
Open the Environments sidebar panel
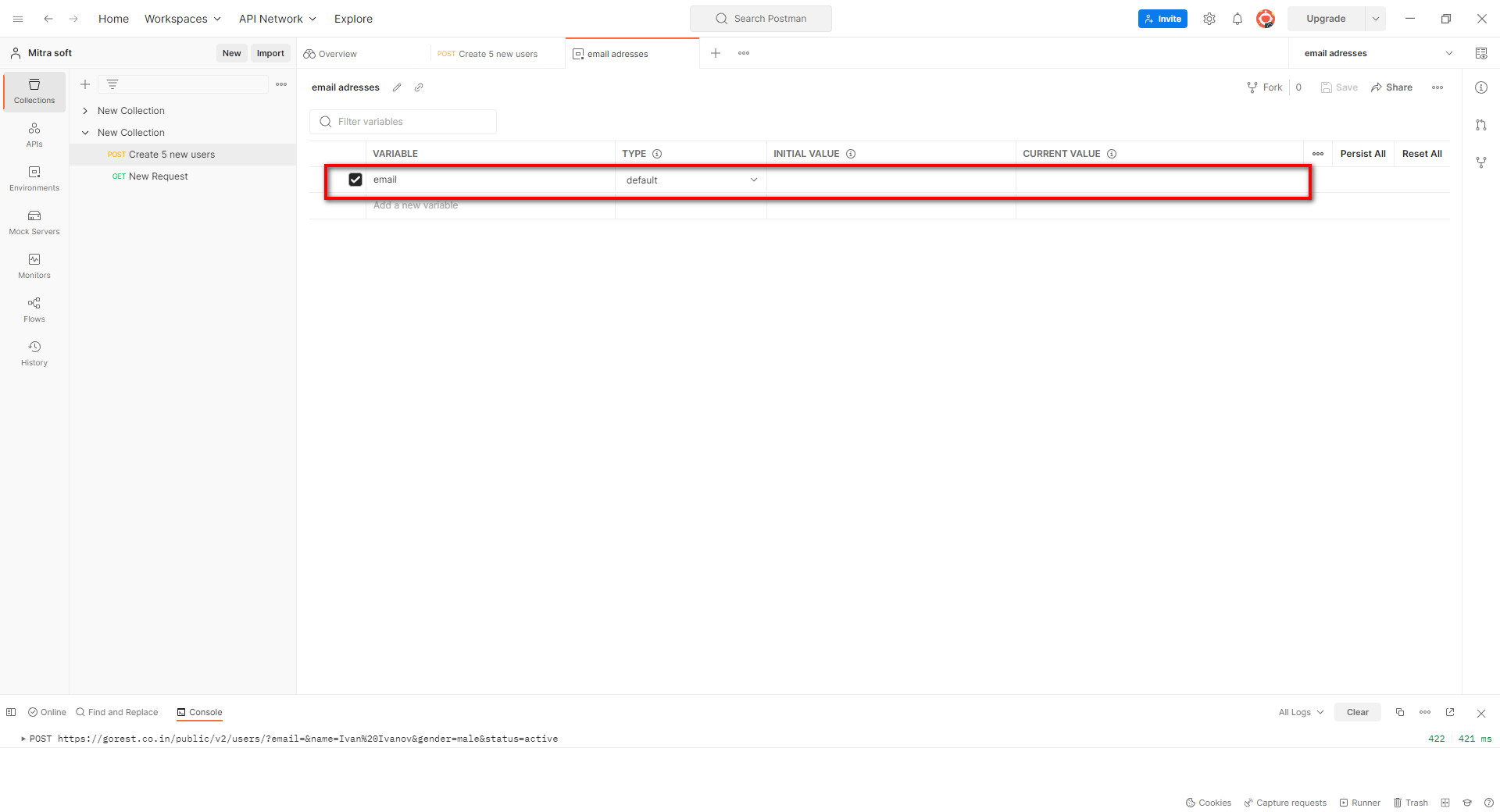point(34,179)
